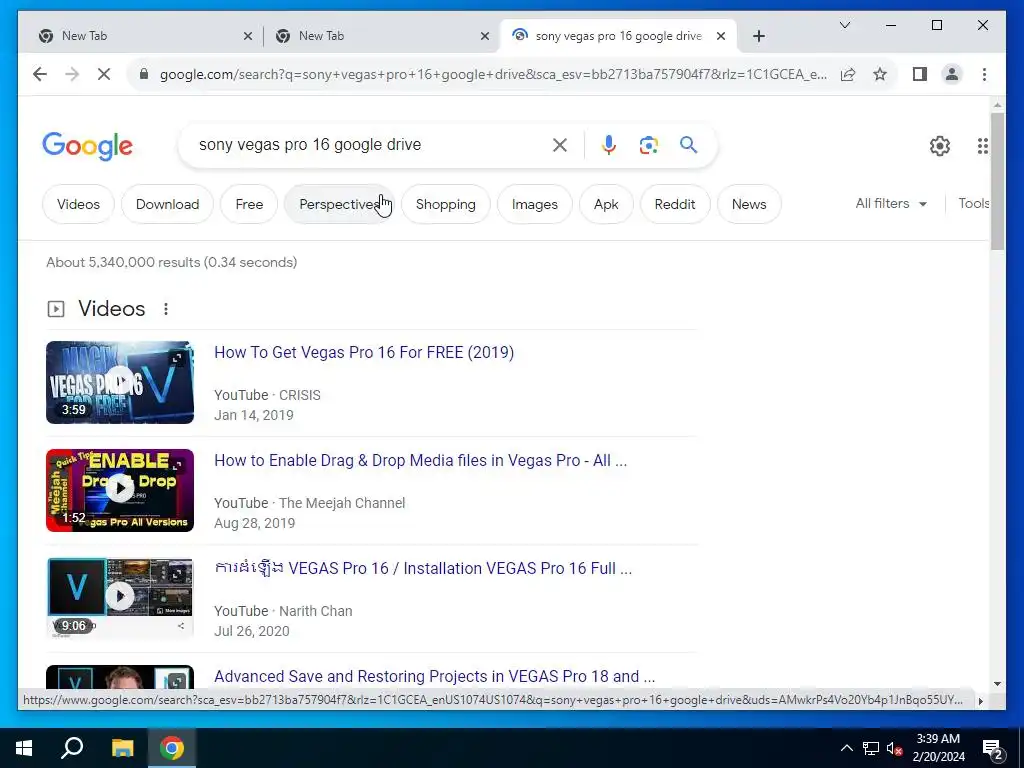Open Chrome three-dot menu

pyautogui.click(x=984, y=74)
